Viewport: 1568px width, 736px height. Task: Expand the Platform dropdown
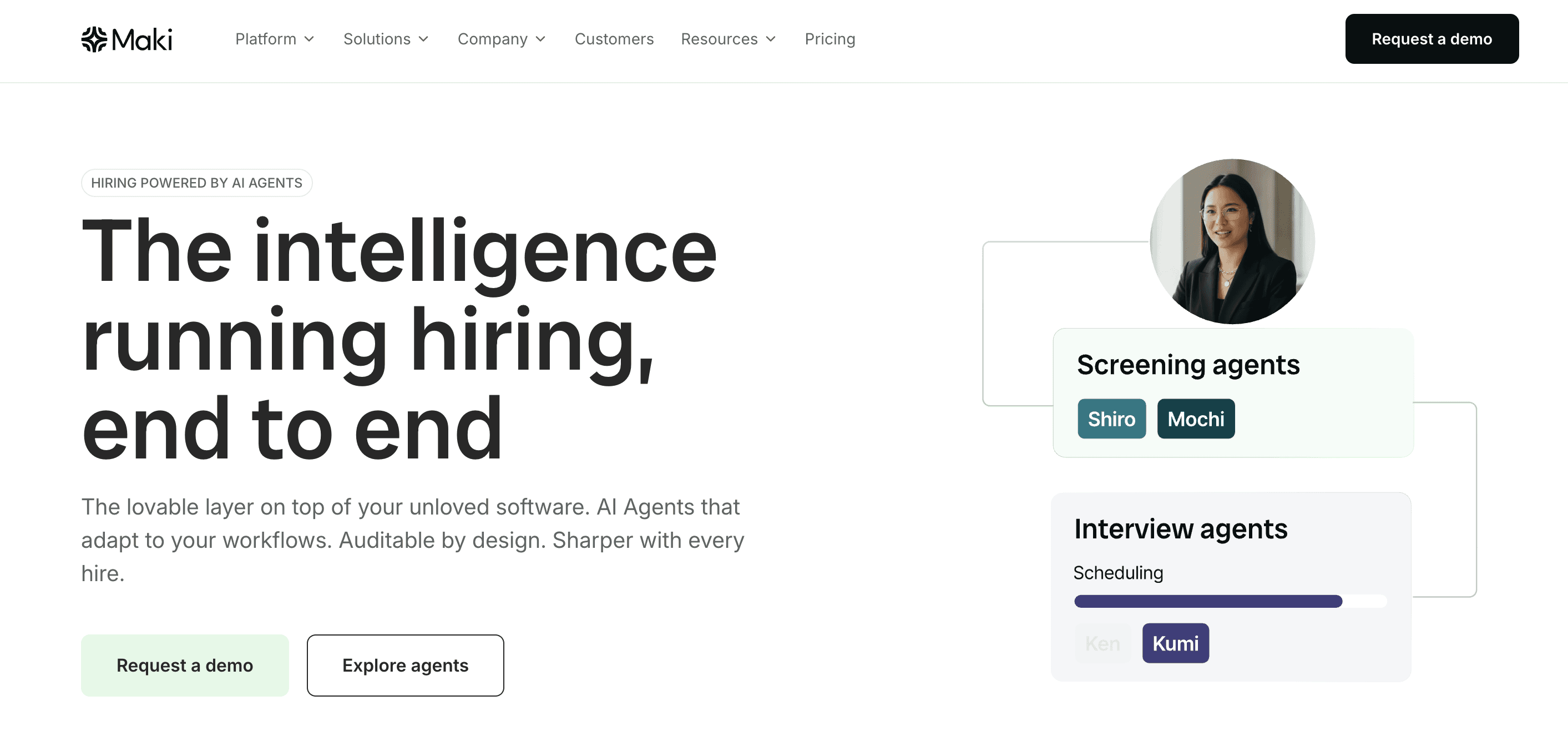pos(275,39)
